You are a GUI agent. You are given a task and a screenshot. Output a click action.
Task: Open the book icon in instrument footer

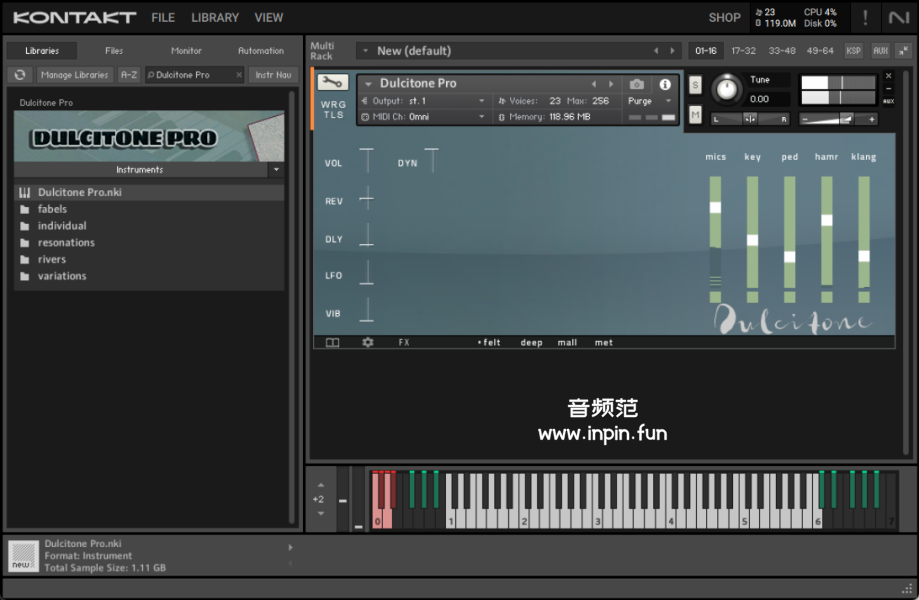(333, 342)
